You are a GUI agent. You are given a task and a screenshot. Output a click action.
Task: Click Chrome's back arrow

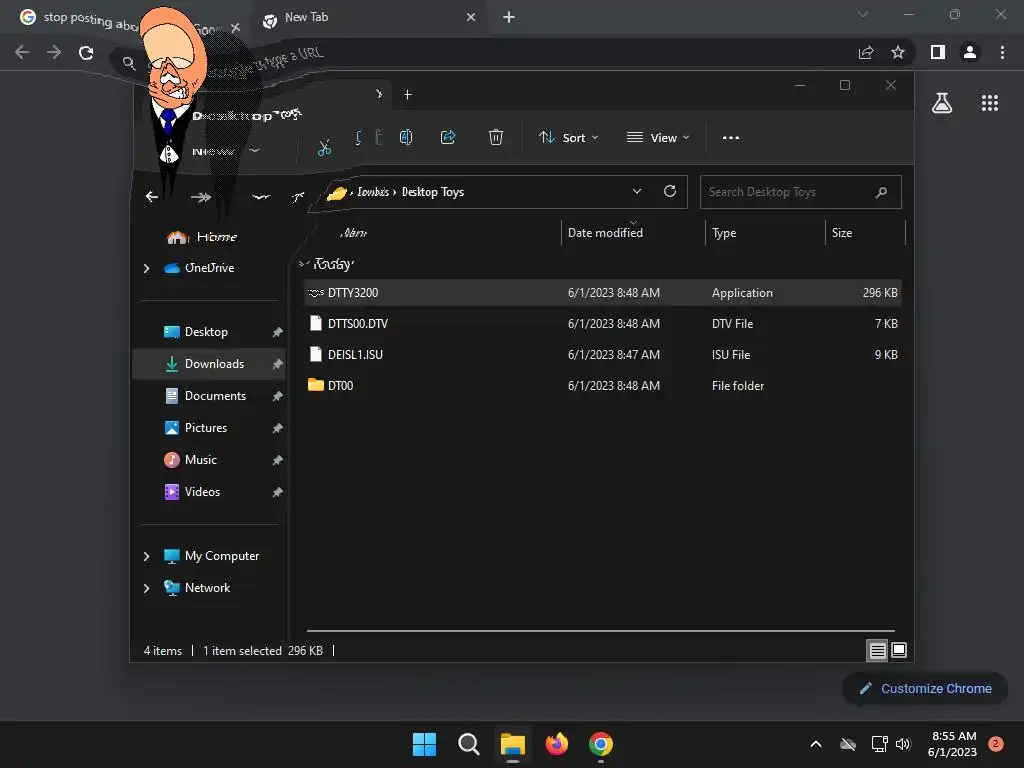pos(22,52)
